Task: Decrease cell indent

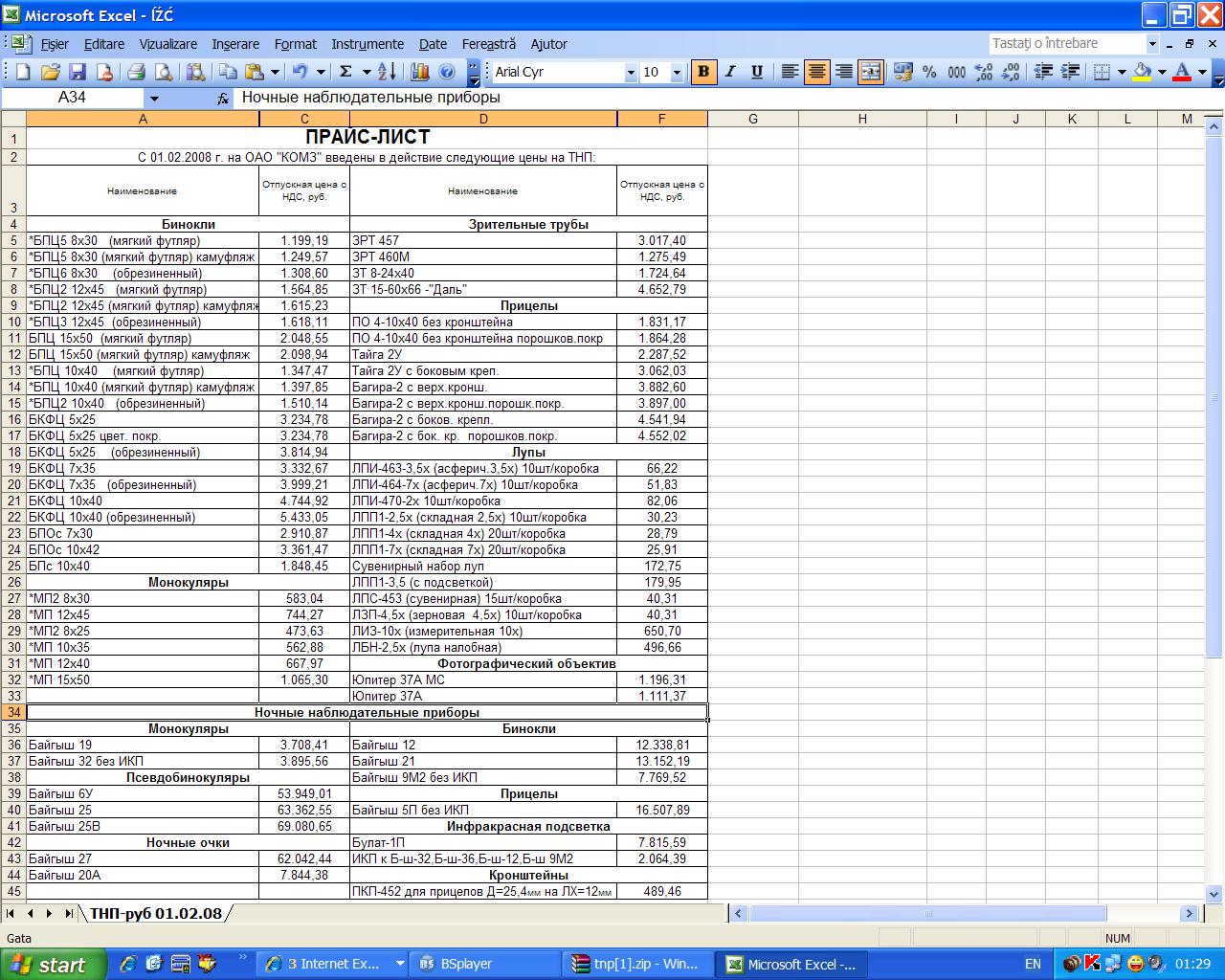Action: pos(1043,72)
